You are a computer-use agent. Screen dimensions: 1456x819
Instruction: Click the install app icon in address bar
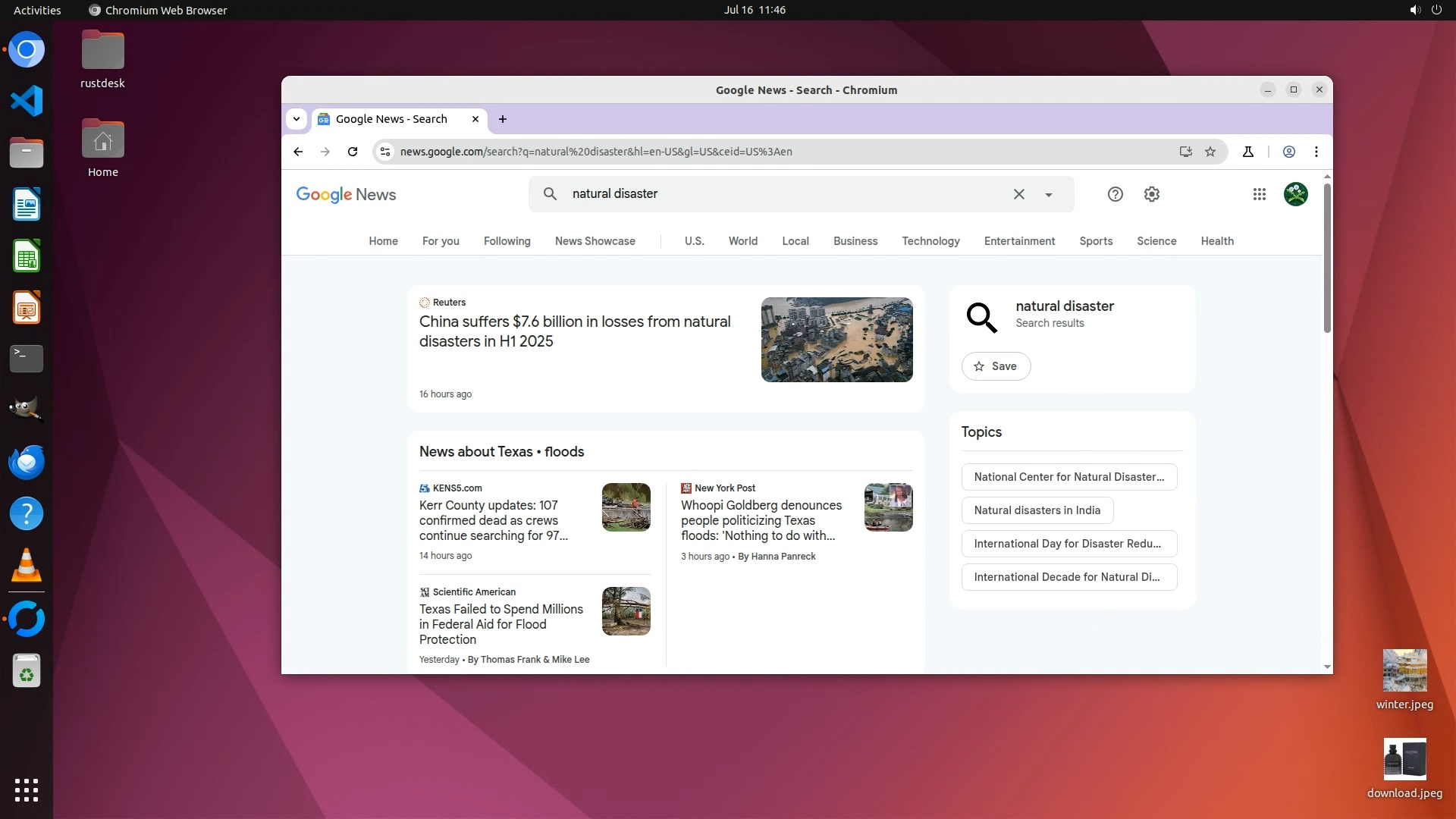coord(1185,152)
